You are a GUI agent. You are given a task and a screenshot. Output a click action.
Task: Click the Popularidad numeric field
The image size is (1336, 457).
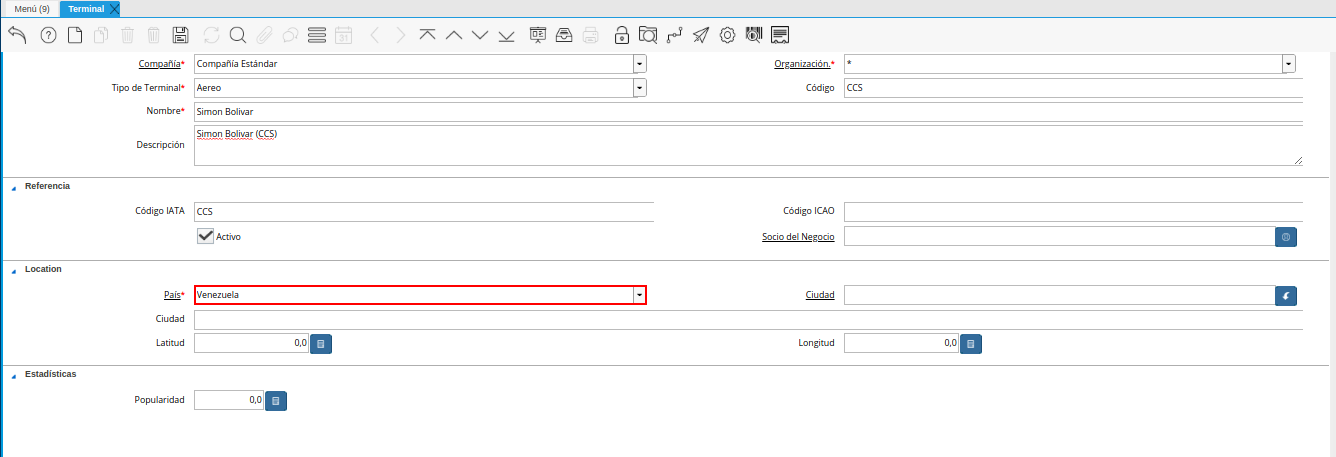(x=229, y=400)
